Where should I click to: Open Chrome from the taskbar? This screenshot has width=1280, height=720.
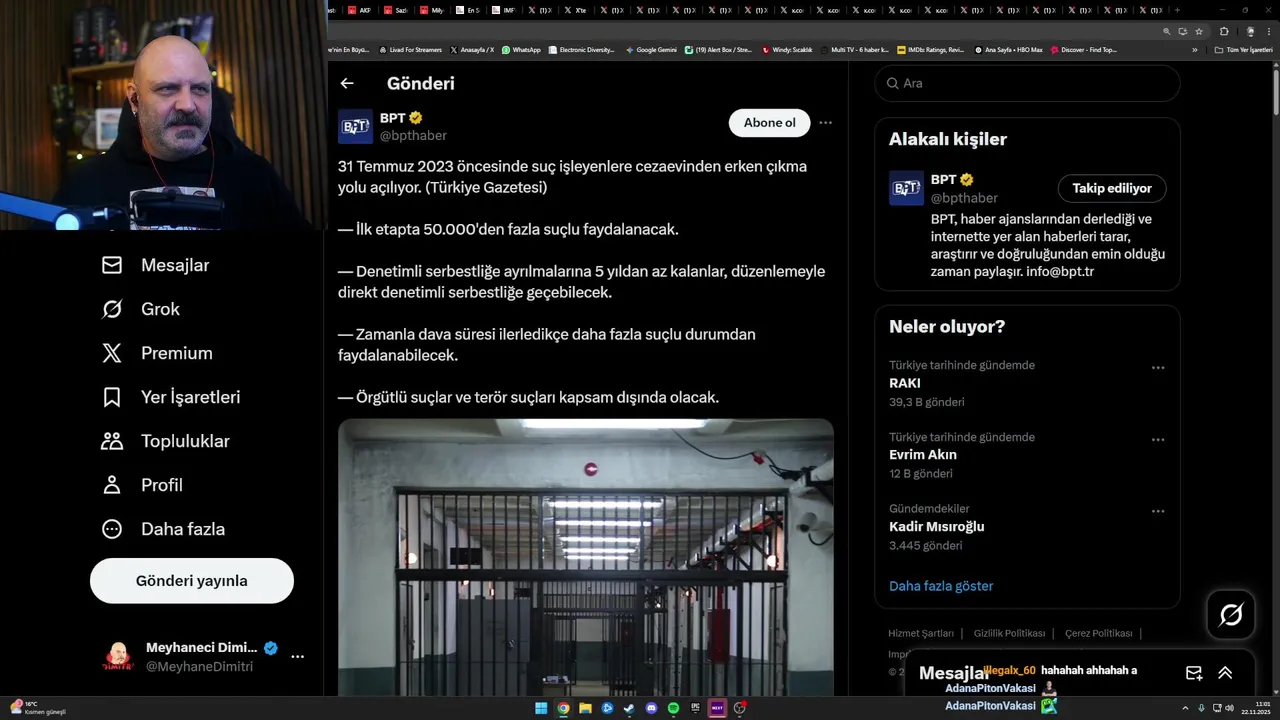point(563,708)
